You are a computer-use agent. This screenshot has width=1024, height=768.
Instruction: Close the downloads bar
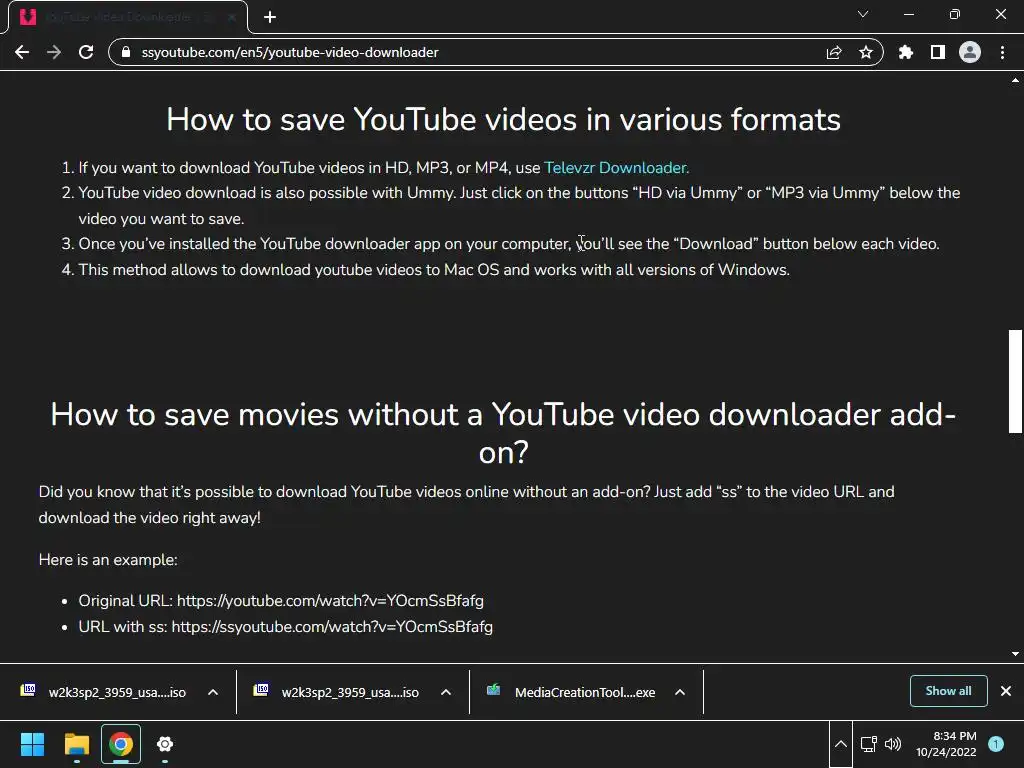1006,691
